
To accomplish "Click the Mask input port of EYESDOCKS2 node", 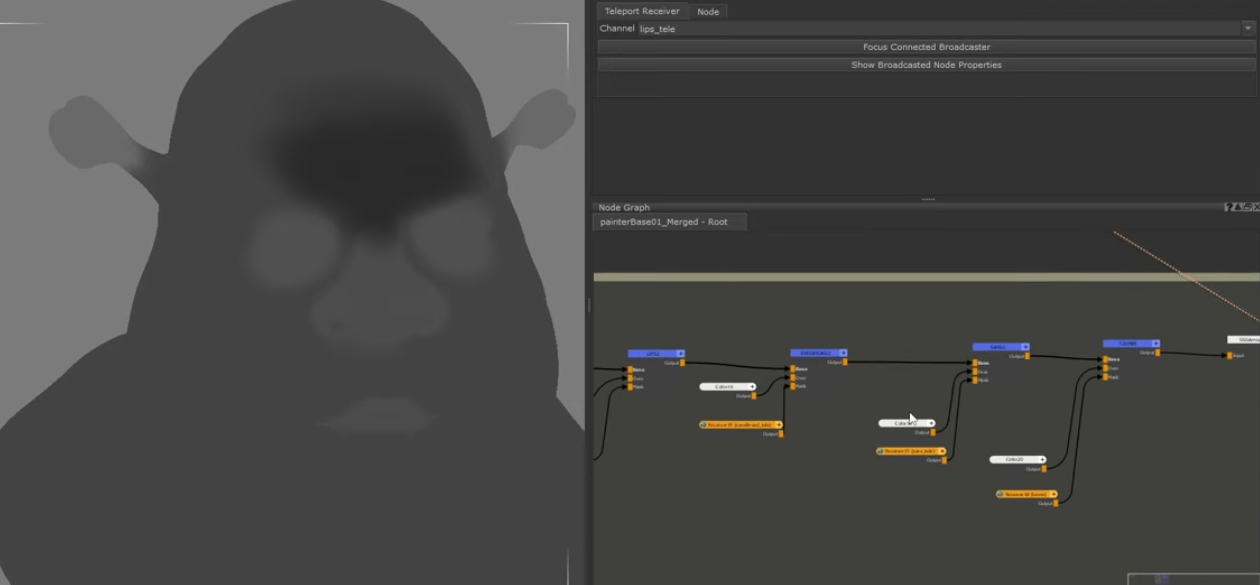I will pos(793,386).
